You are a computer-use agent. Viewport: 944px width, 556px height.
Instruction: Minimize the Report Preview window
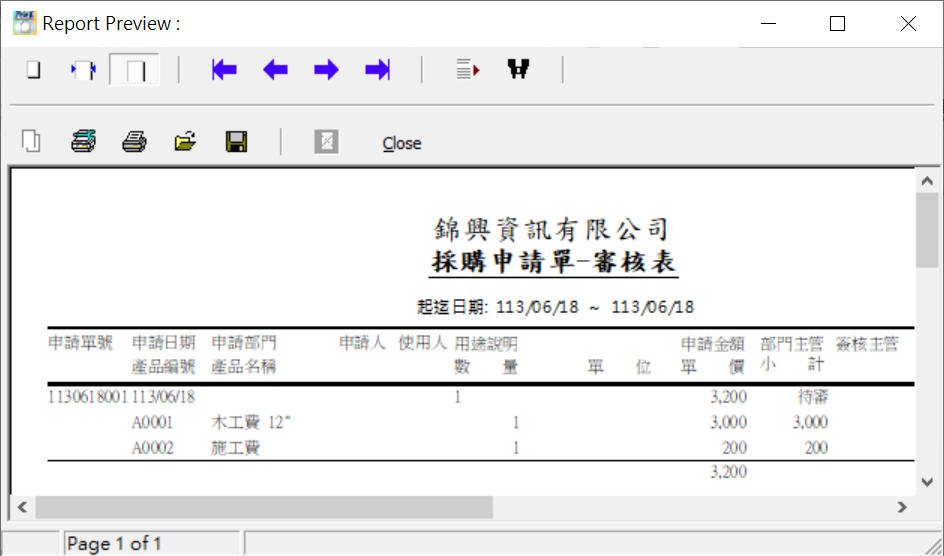click(x=768, y=23)
